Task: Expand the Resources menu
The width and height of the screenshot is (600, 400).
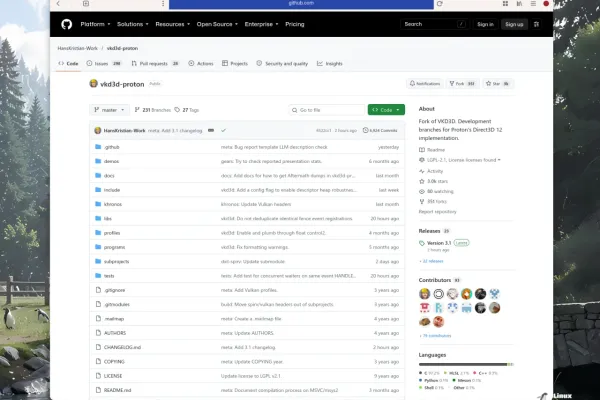Action: tap(173, 24)
